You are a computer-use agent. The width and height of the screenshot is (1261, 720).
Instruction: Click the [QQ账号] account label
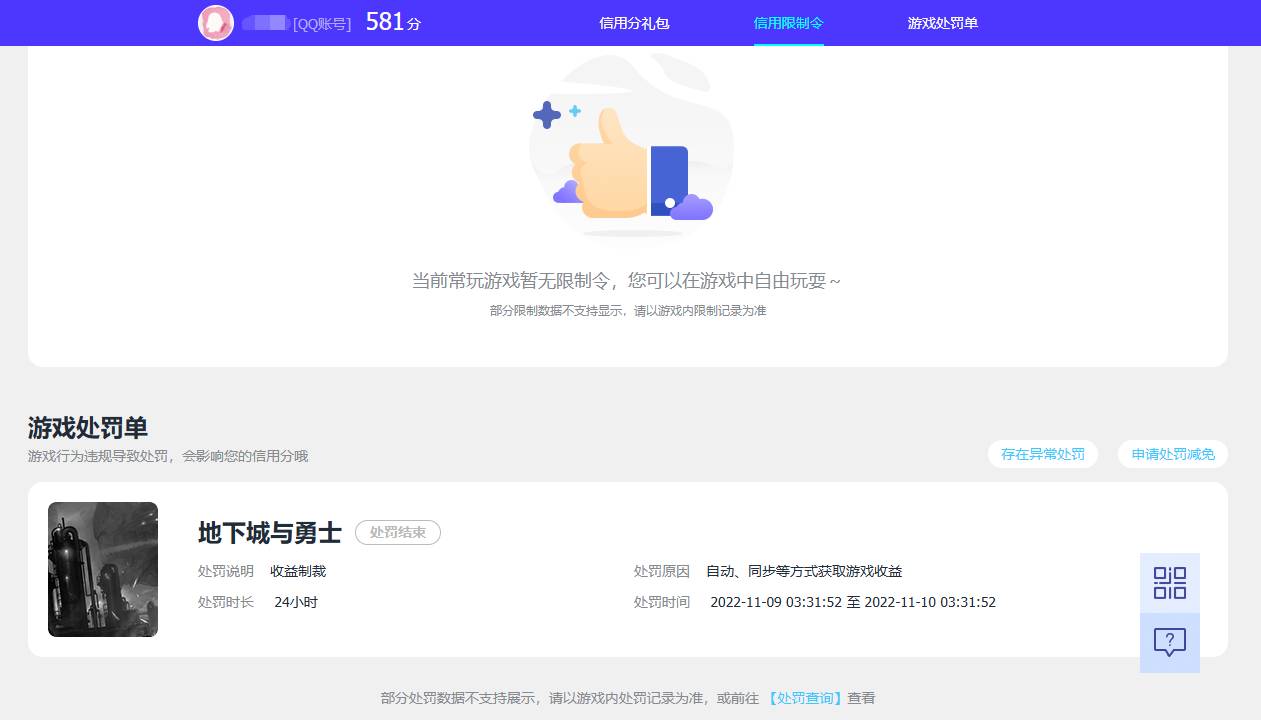[323, 23]
